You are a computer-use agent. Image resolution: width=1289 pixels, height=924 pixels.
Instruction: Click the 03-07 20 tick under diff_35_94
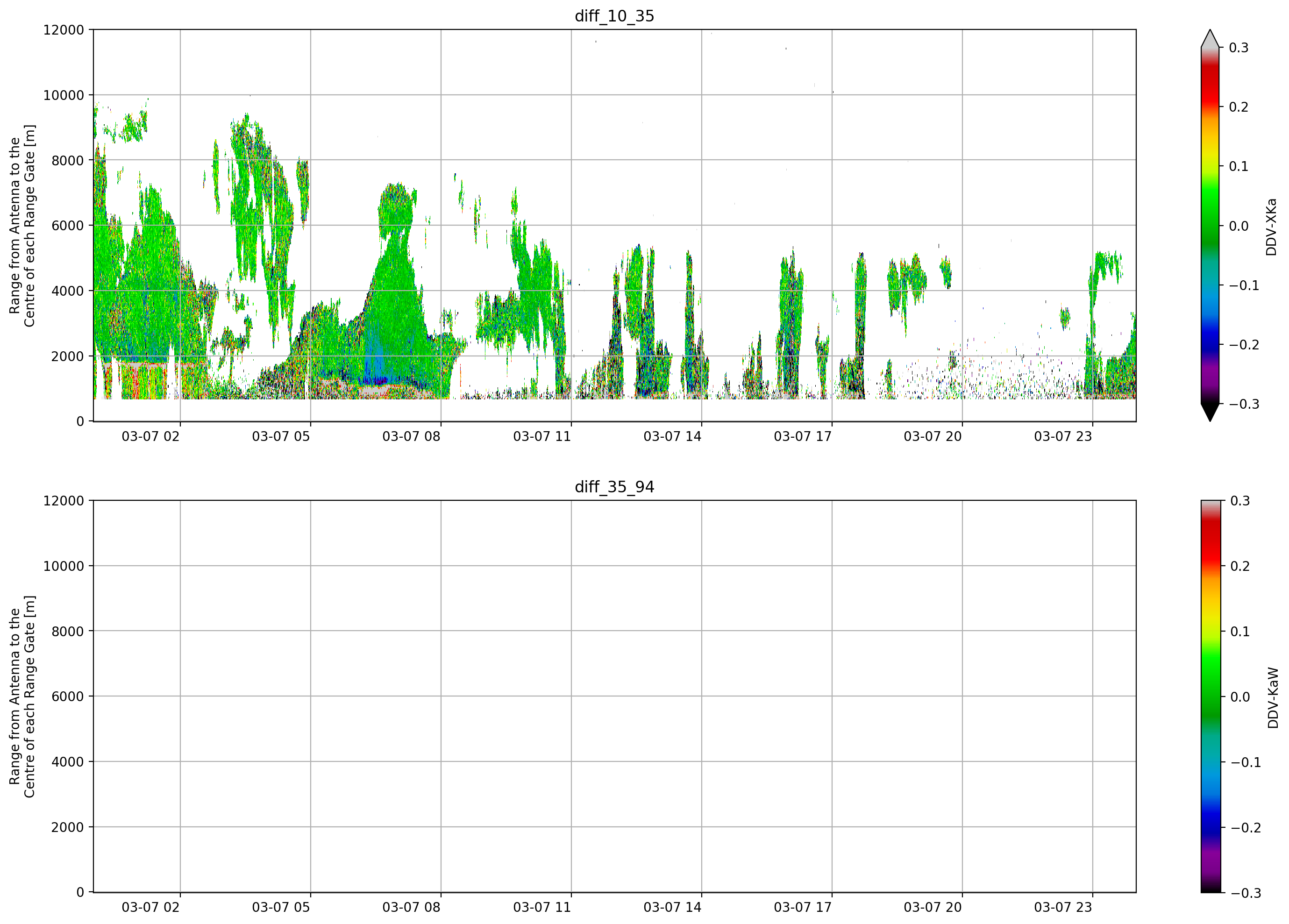click(x=933, y=907)
